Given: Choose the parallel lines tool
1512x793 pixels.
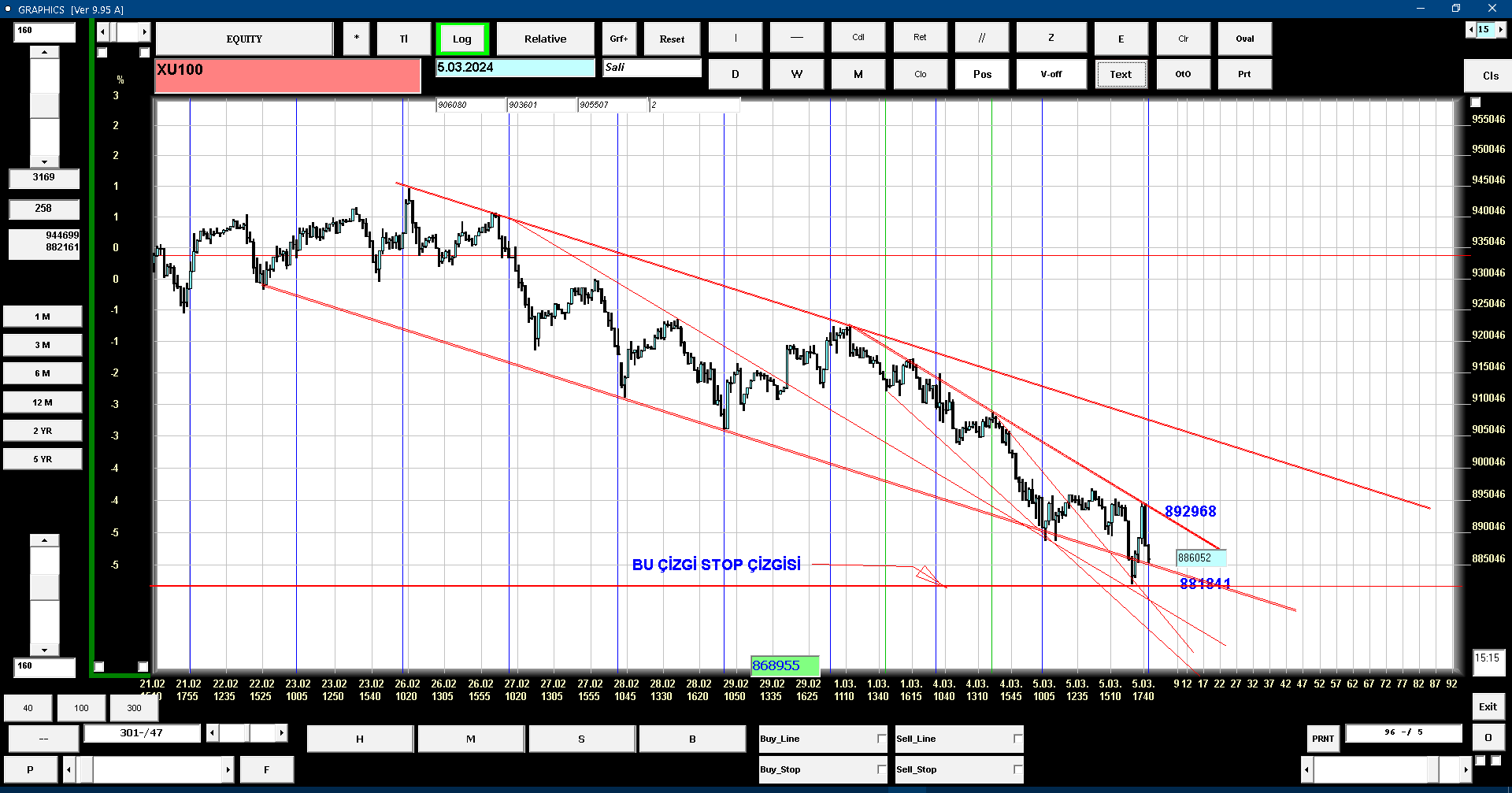Looking at the screenshot, I should pyautogui.click(x=982, y=38).
